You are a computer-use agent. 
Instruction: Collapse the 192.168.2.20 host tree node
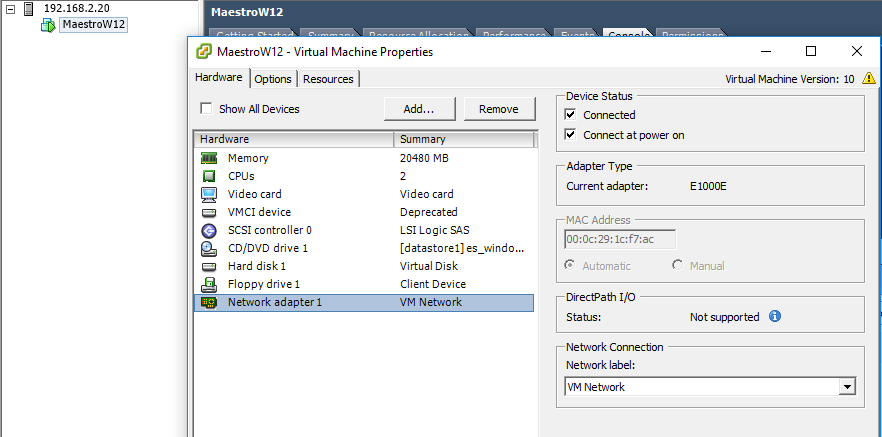coord(11,8)
